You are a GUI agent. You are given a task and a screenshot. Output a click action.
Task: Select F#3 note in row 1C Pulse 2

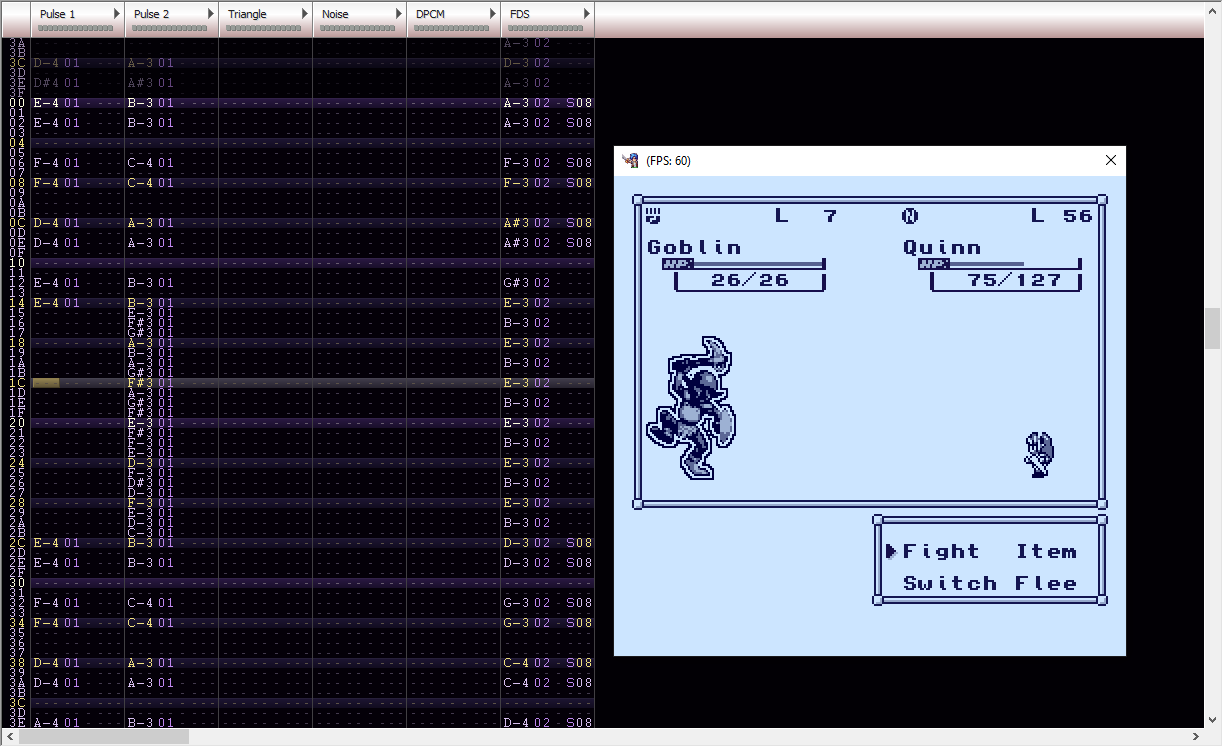[139, 383]
